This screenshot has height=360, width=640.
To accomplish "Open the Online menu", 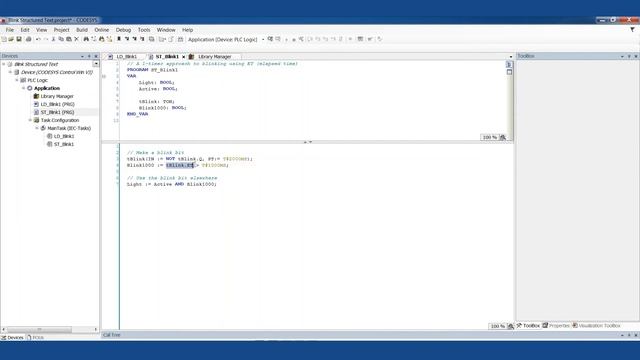I will coord(102,30).
